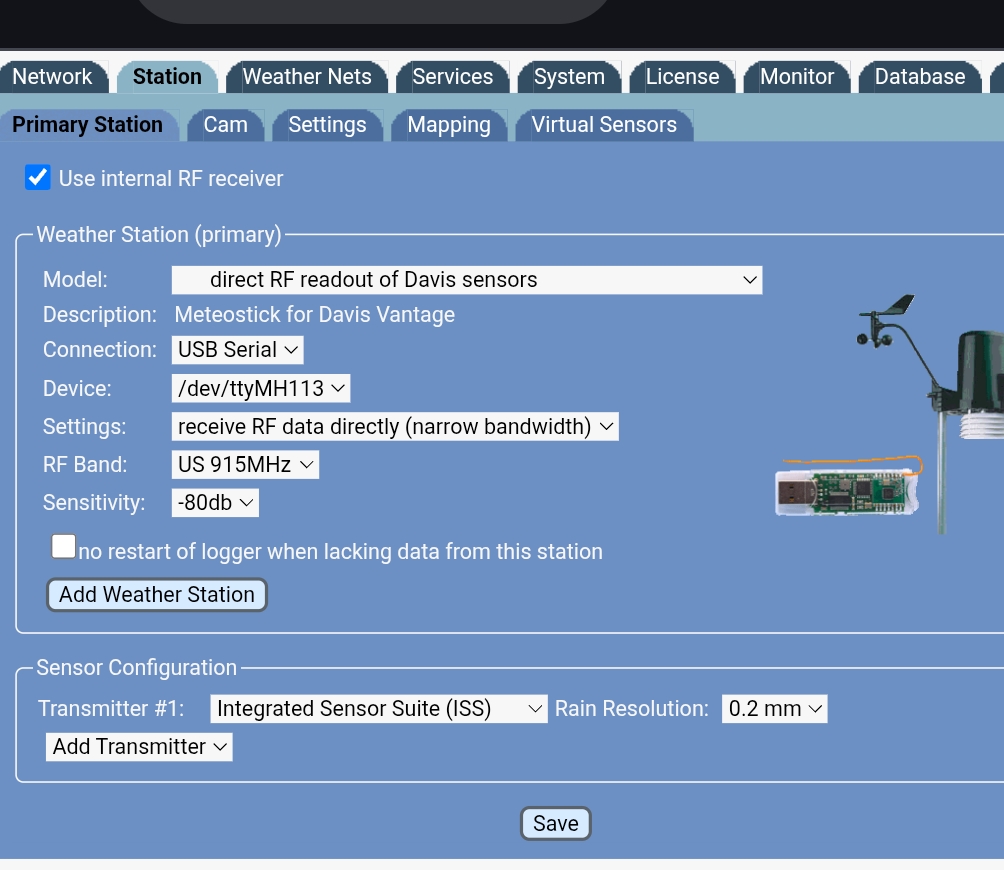The image size is (1004, 870).
Task: Expand the Connection dropdown showing USB Serial
Action: click(x=236, y=349)
